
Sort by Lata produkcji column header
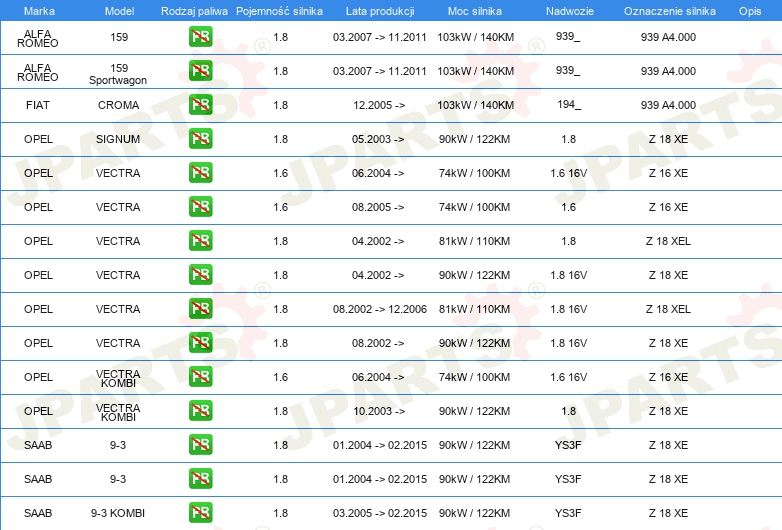[379, 10]
